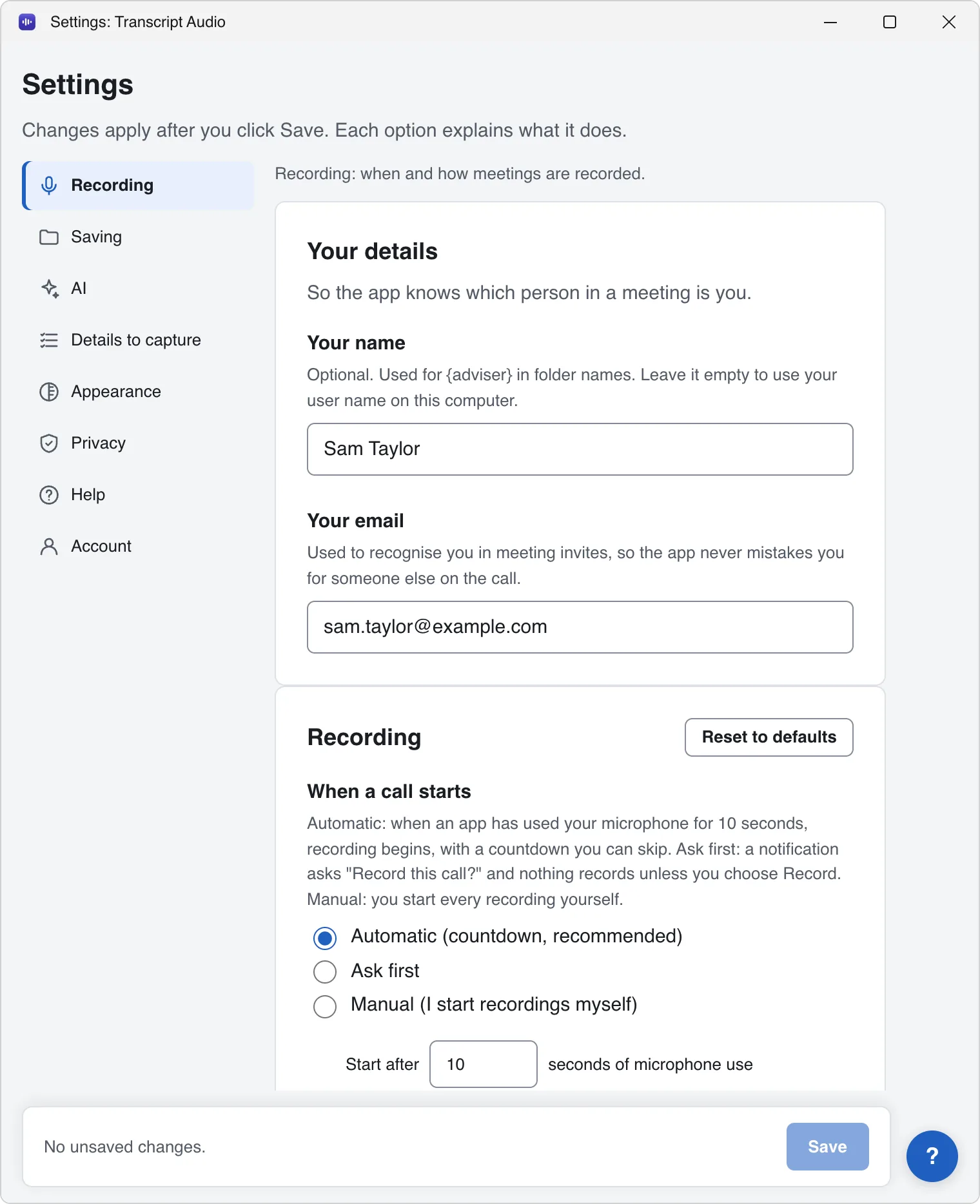The image size is (980, 1204).
Task: Focus the Your name field containing Sam Taylor
Action: click(x=580, y=449)
